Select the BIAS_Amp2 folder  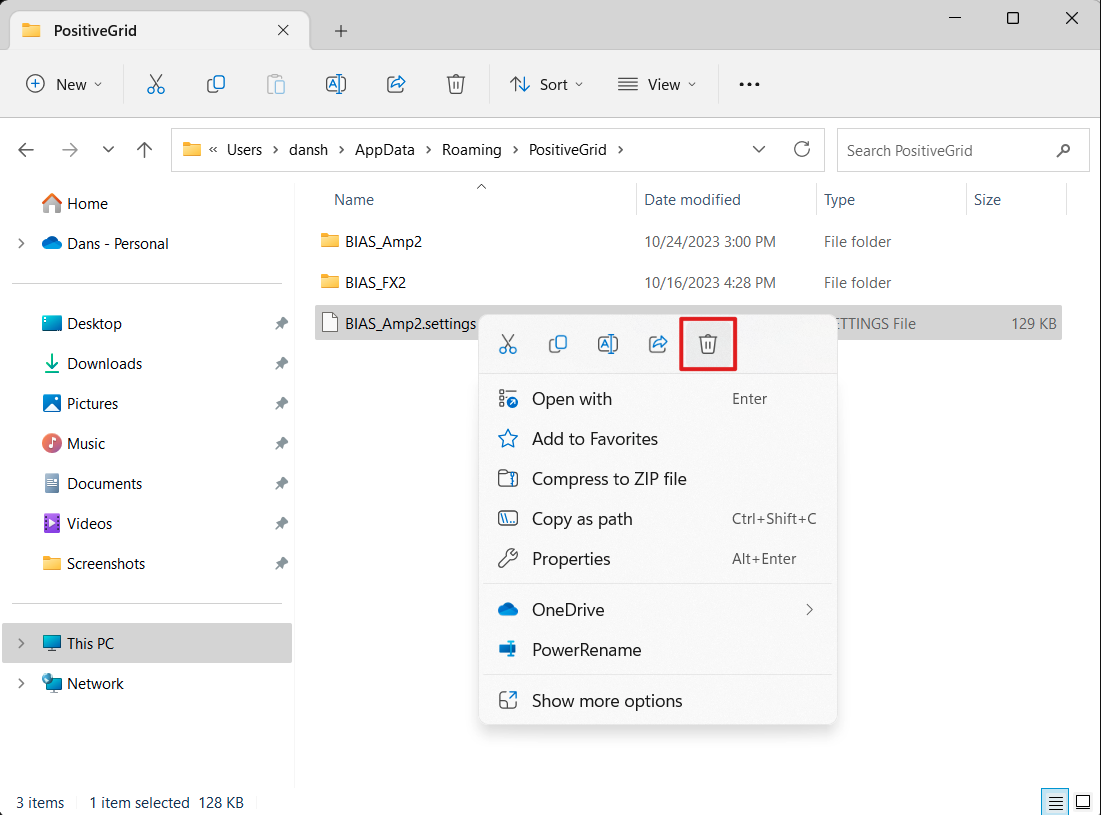pos(383,241)
